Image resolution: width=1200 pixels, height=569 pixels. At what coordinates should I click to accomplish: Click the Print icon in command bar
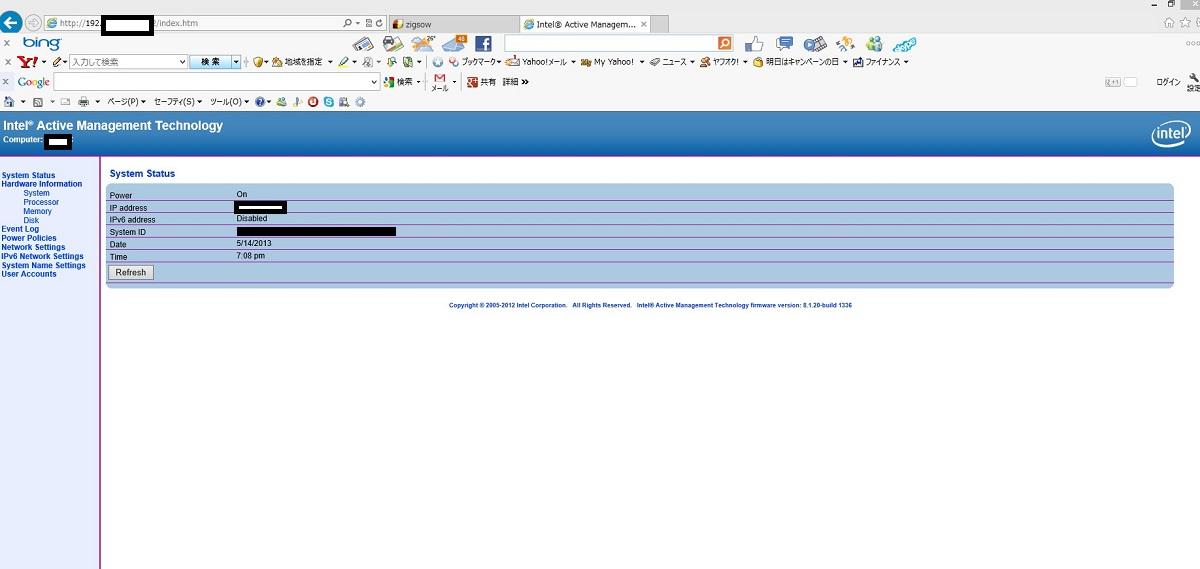click(84, 101)
